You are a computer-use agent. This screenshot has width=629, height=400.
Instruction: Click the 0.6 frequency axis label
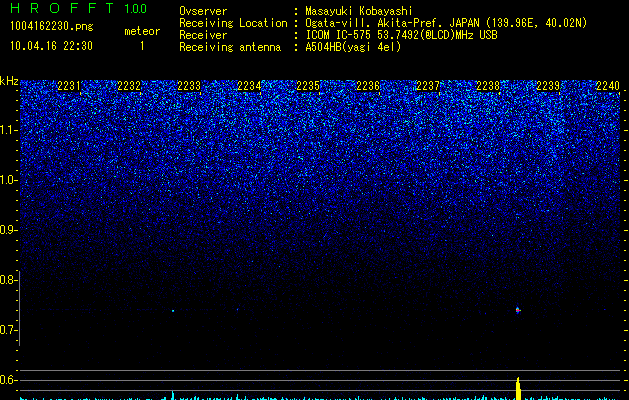pyautogui.click(x=8, y=380)
